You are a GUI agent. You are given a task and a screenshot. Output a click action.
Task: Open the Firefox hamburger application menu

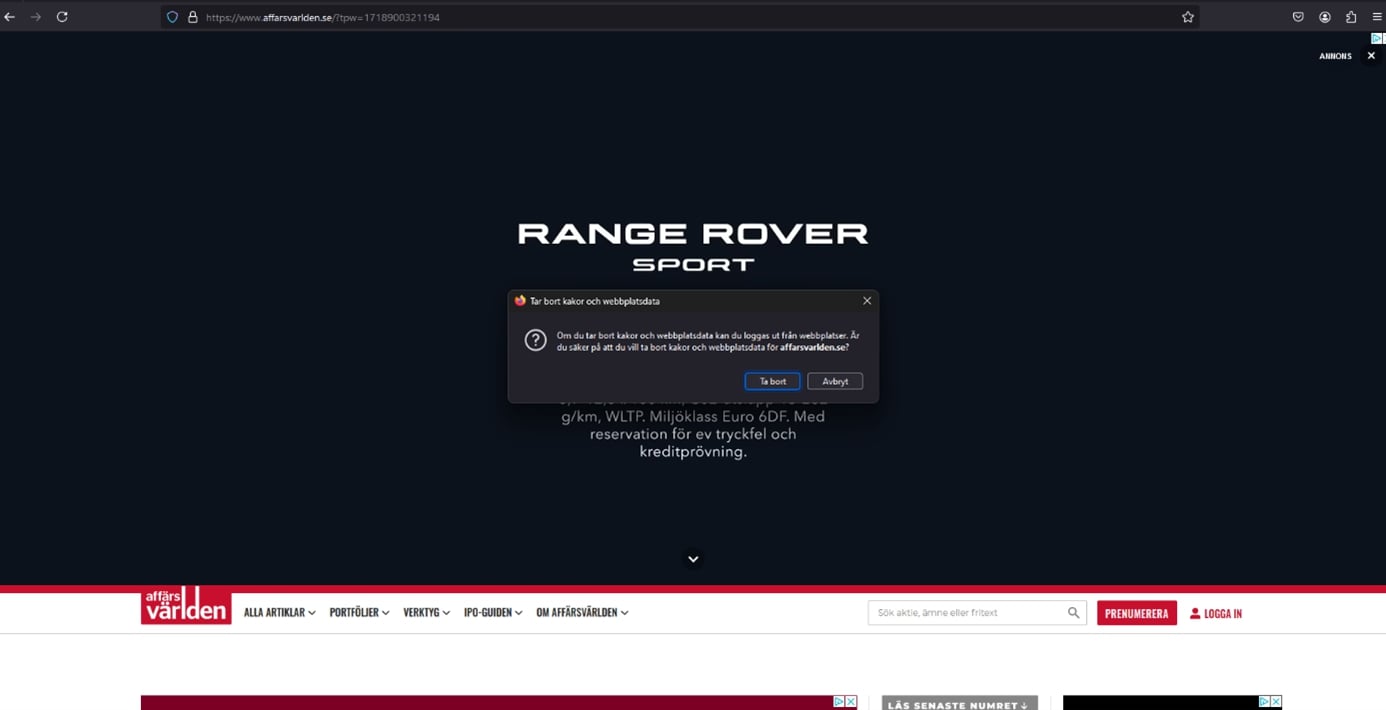coord(1377,17)
